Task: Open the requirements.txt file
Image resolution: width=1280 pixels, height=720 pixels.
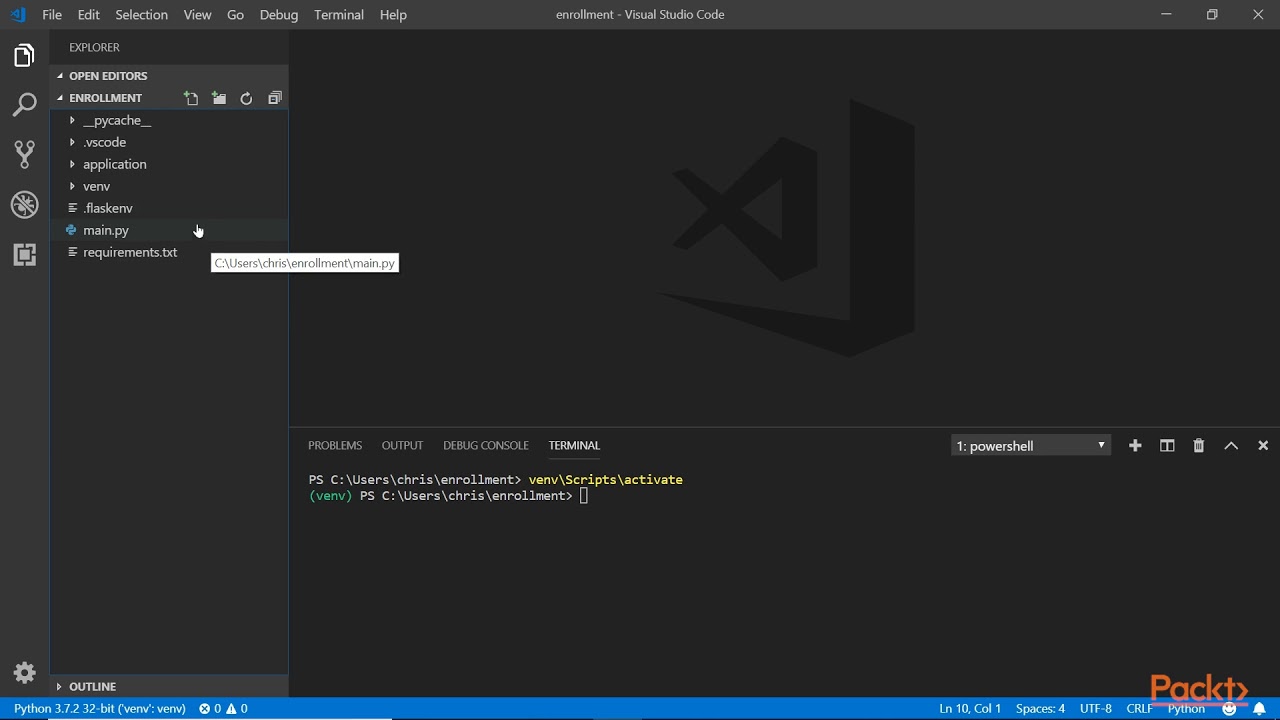Action: pos(130,252)
